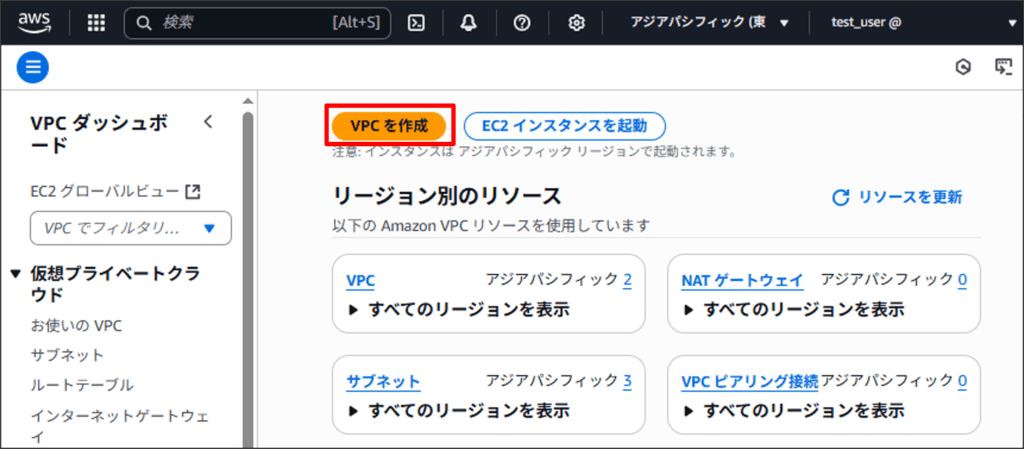
Task: Expand all regions under NAT gateway card
Action: (793, 309)
